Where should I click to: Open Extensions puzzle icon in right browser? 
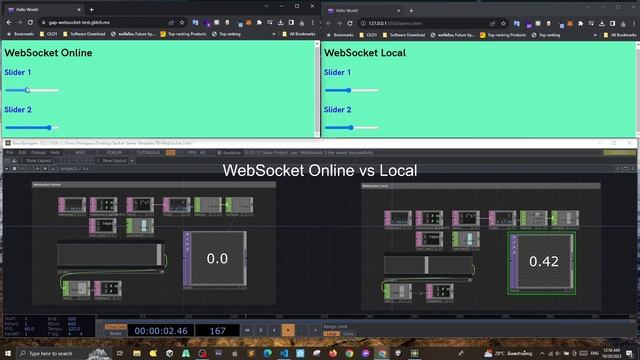click(580, 23)
